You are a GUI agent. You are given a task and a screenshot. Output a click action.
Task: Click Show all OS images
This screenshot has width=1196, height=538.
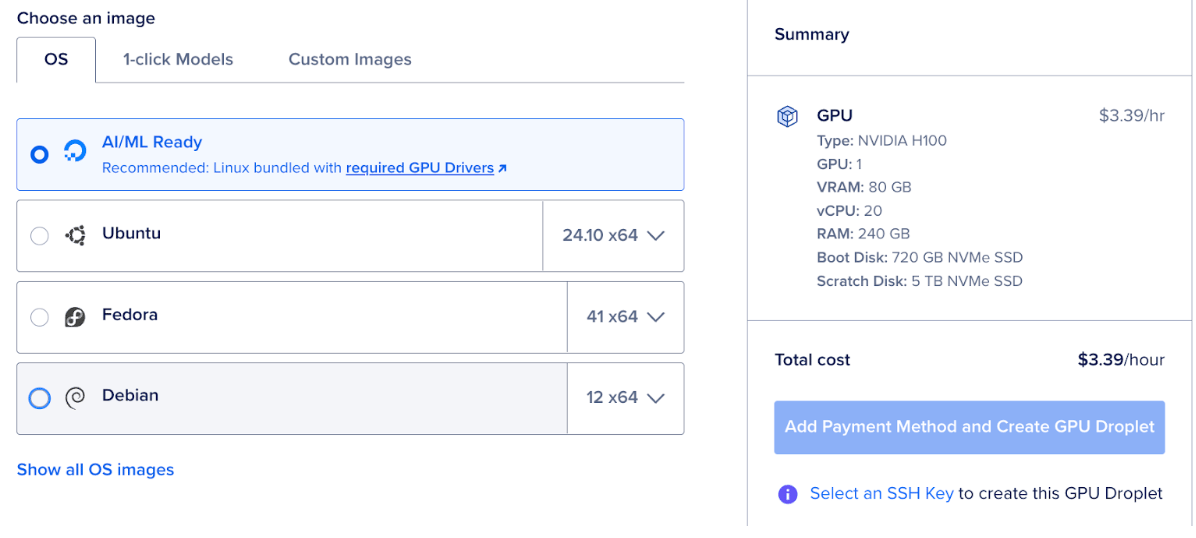tap(95, 469)
